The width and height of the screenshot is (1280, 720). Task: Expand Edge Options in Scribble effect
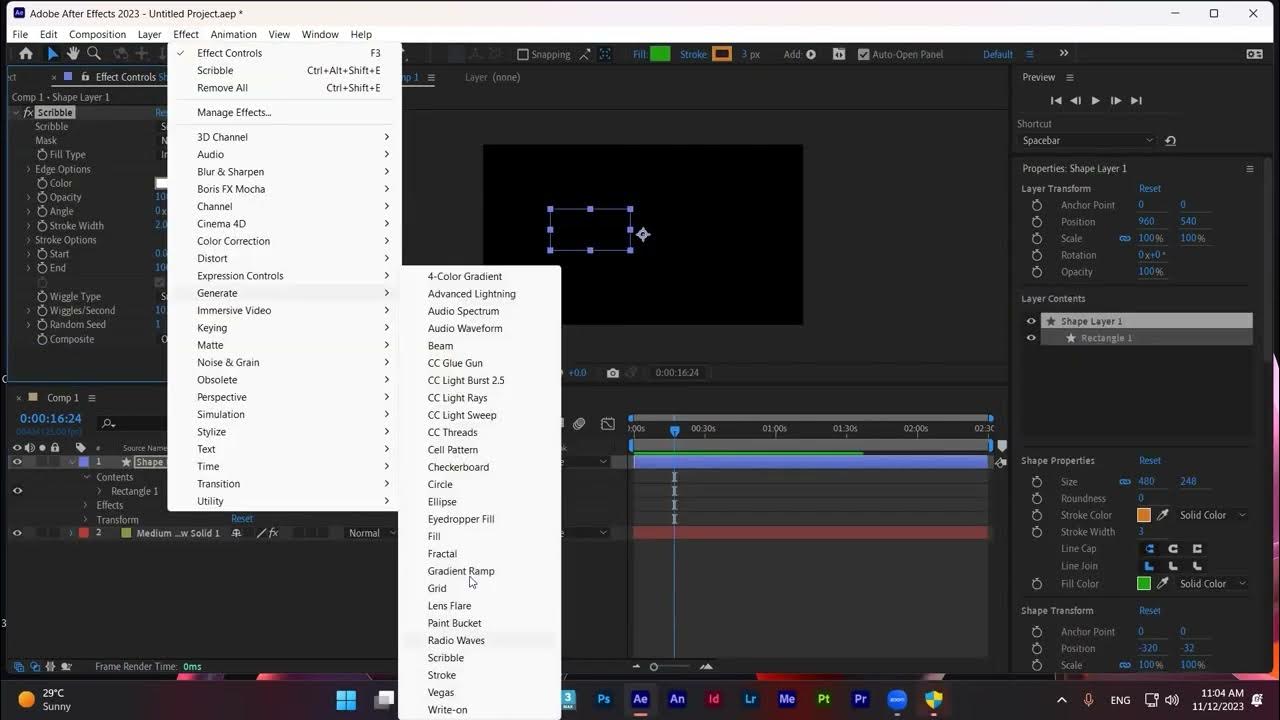(x=28, y=169)
